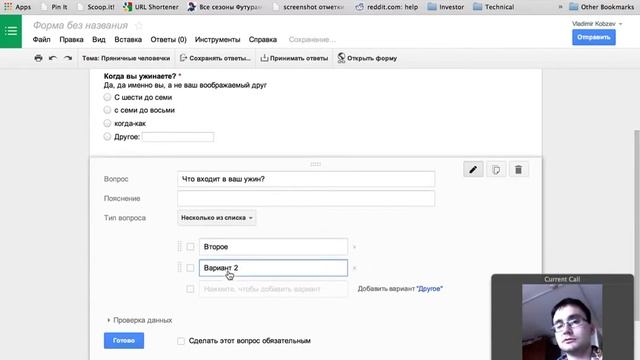The image size is (640, 360).
Task: Click the "Второе" option text field
Action: (x=273, y=247)
